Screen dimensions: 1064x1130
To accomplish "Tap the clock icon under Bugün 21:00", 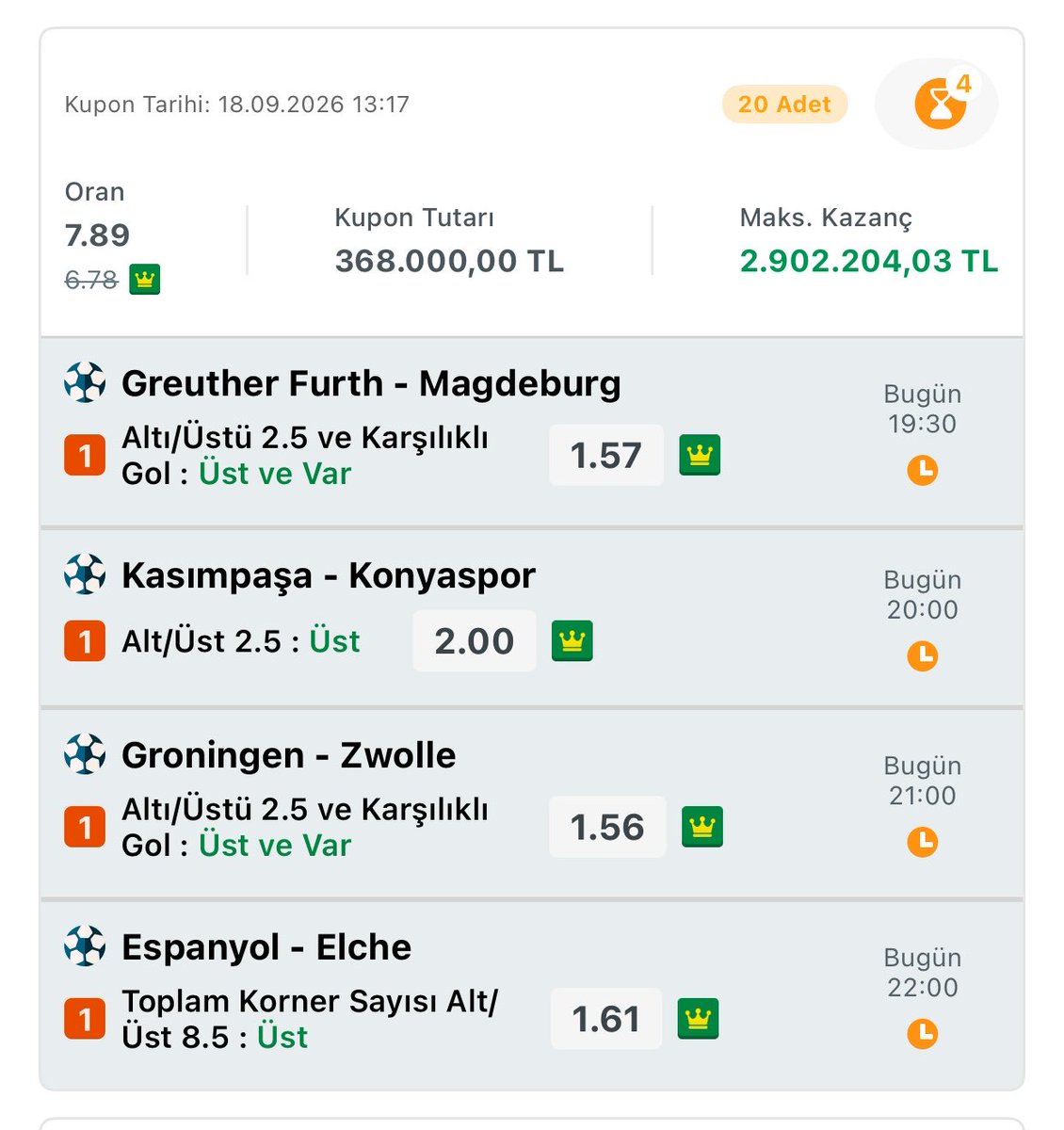I will [x=922, y=841].
